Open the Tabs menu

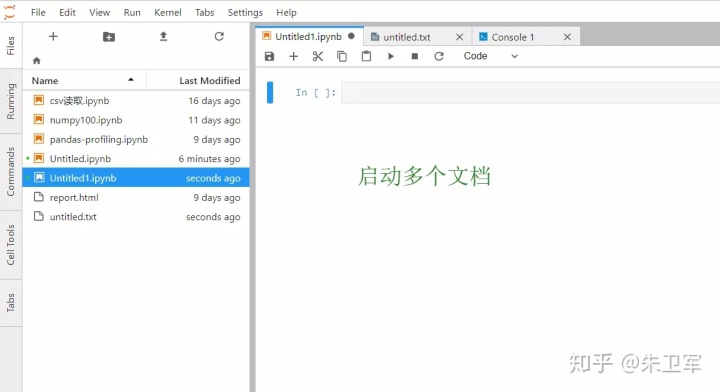tap(205, 12)
